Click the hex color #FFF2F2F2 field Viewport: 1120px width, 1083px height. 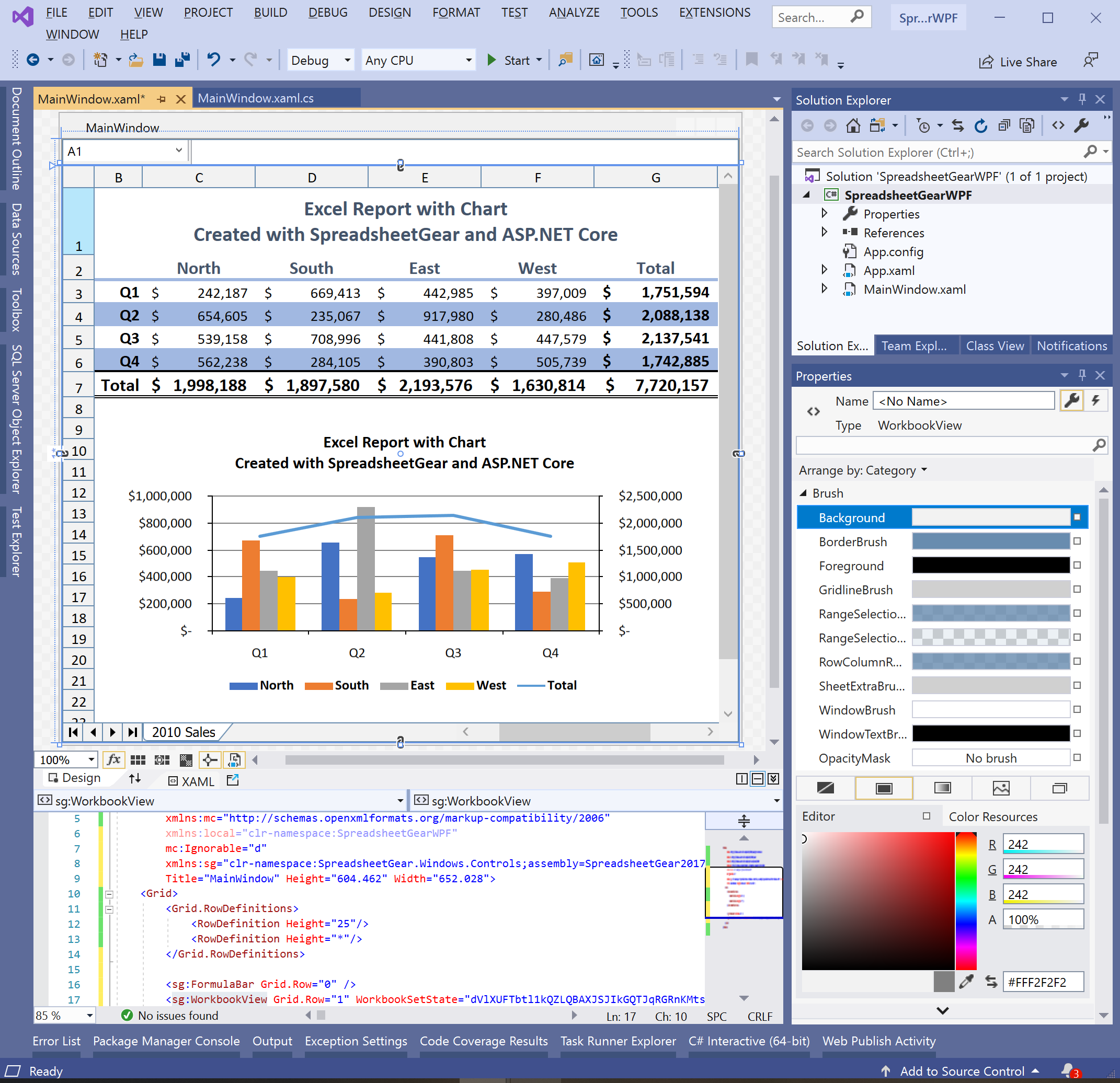click(x=1043, y=982)
